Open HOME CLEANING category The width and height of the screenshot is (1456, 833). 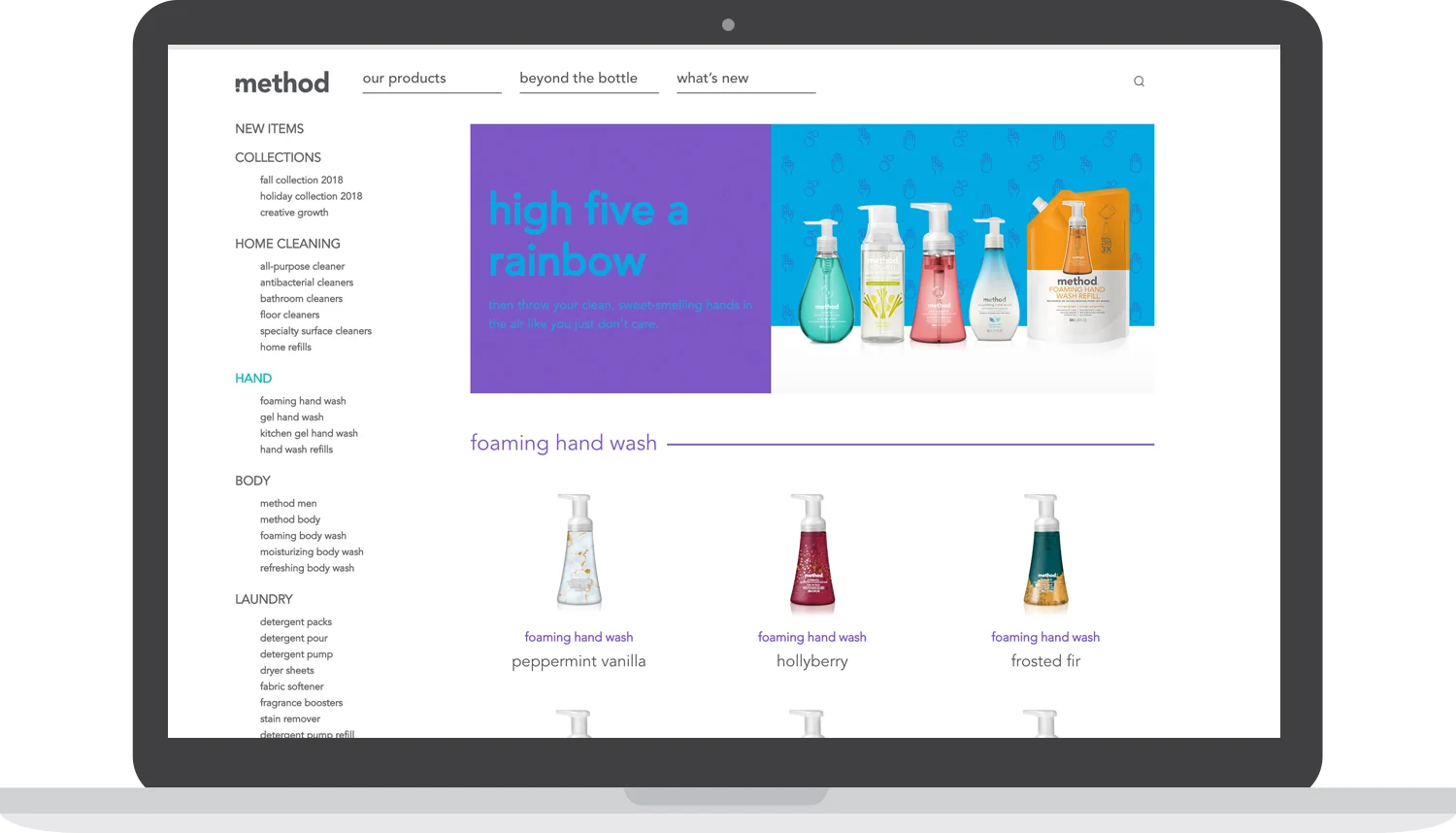pyautogui.click(x=287, y=244)
